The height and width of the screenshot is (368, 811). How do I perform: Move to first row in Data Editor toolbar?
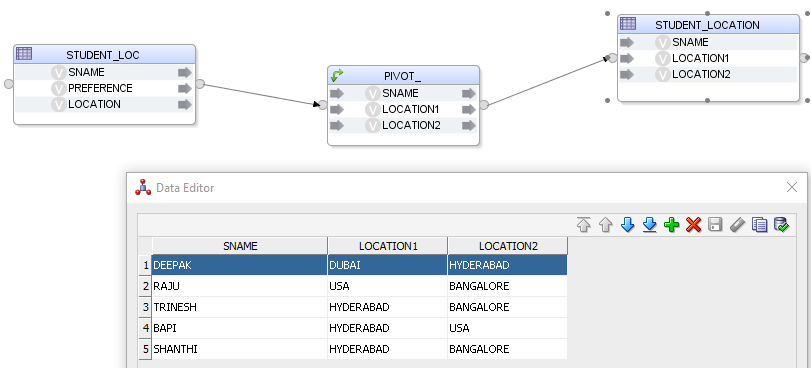[x=583, y=225]
